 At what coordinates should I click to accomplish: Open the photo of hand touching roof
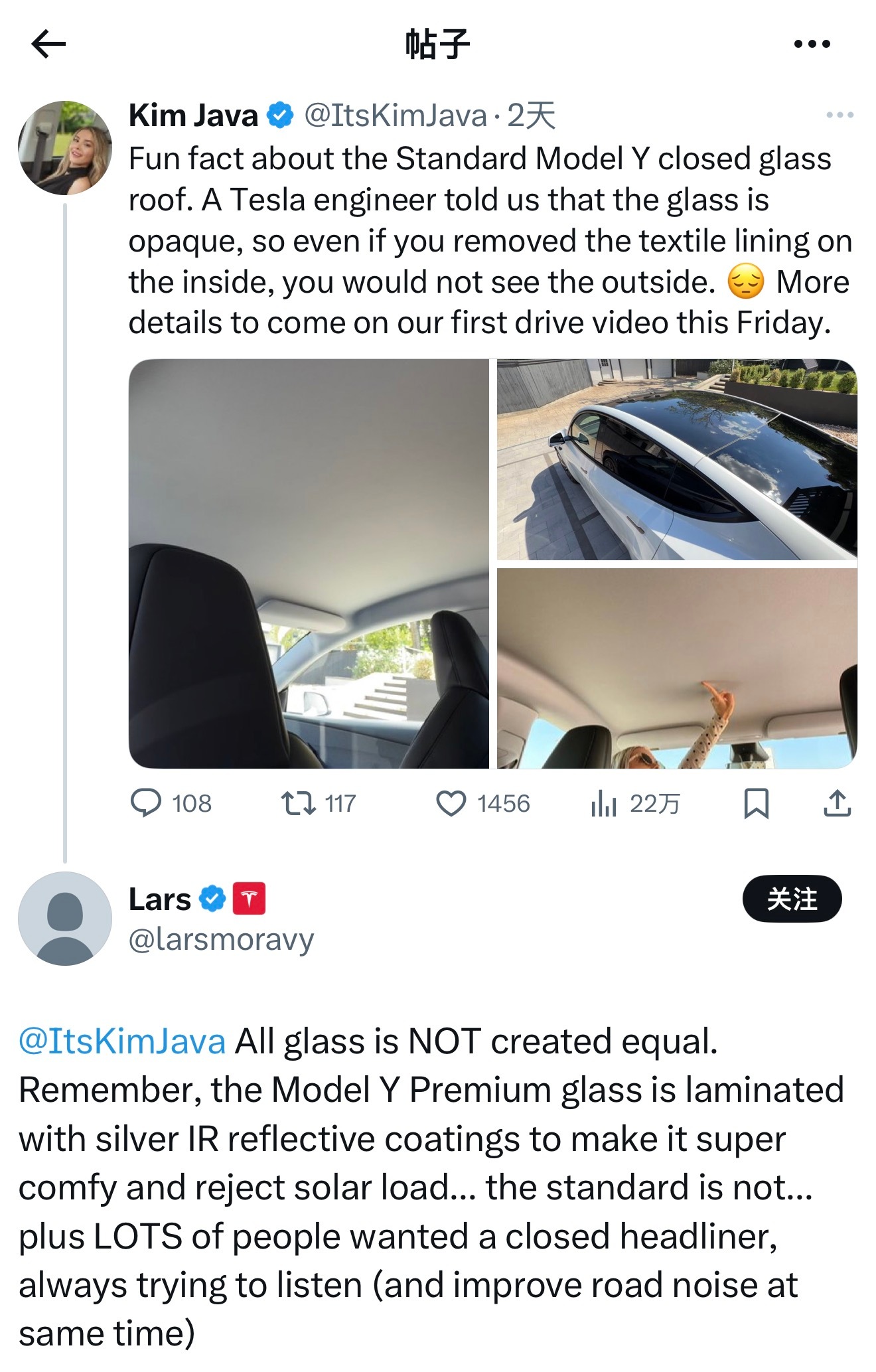pos(677,668)
